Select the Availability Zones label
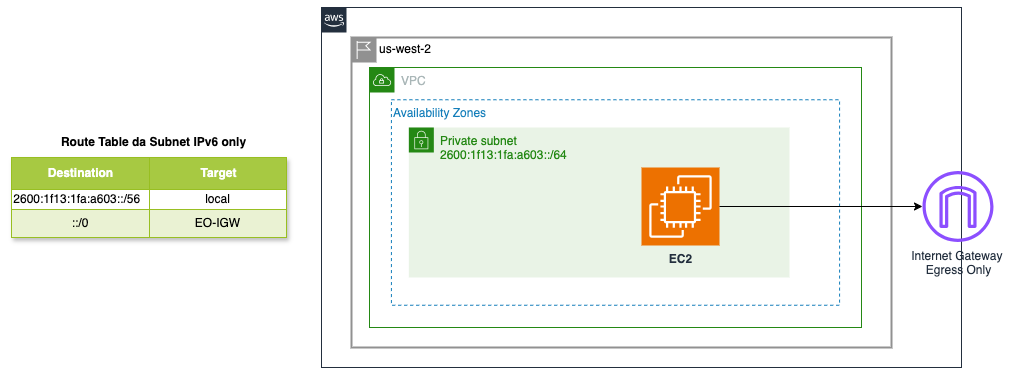1013x375 pixels. [439, 113]
